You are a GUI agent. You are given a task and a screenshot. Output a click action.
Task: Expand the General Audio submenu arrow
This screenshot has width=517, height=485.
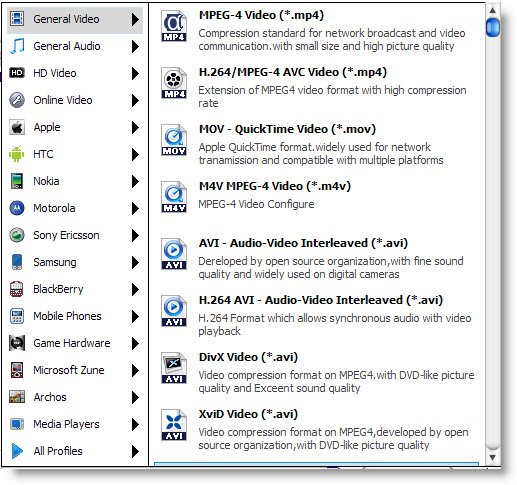(135, 46)
